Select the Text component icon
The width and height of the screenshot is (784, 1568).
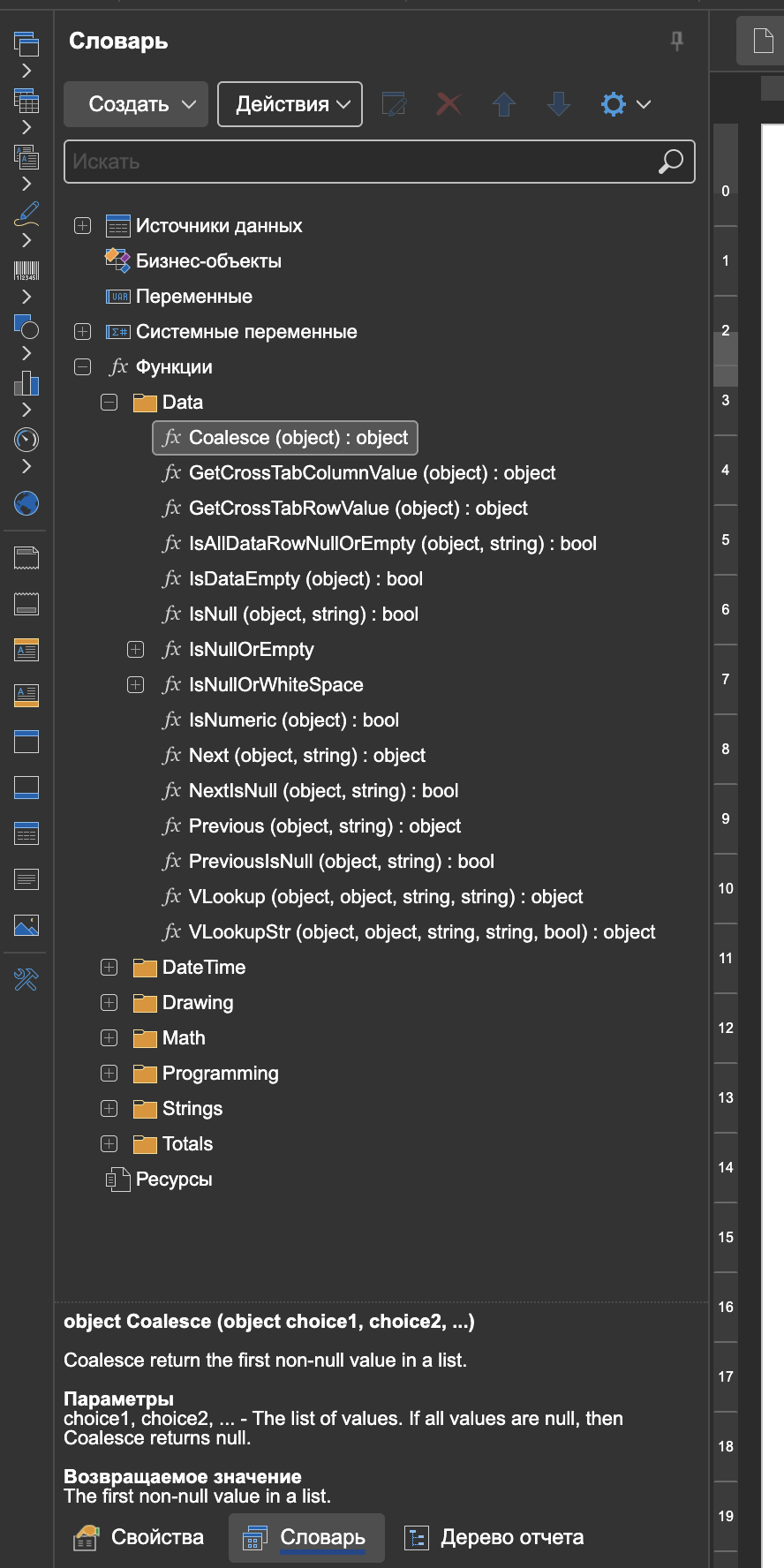click(26, 879)
